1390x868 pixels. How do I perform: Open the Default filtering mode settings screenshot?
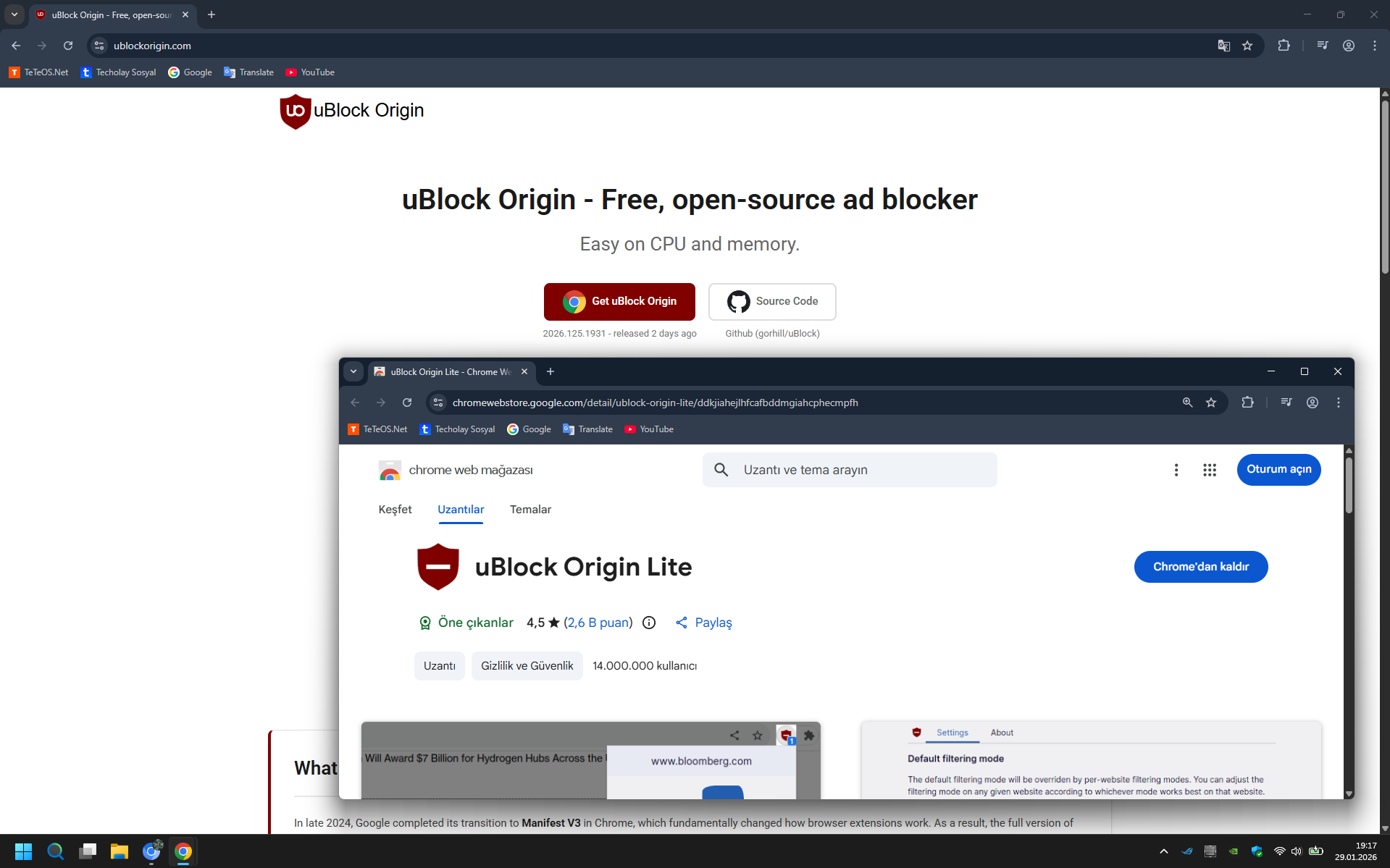coord(1091,760)
